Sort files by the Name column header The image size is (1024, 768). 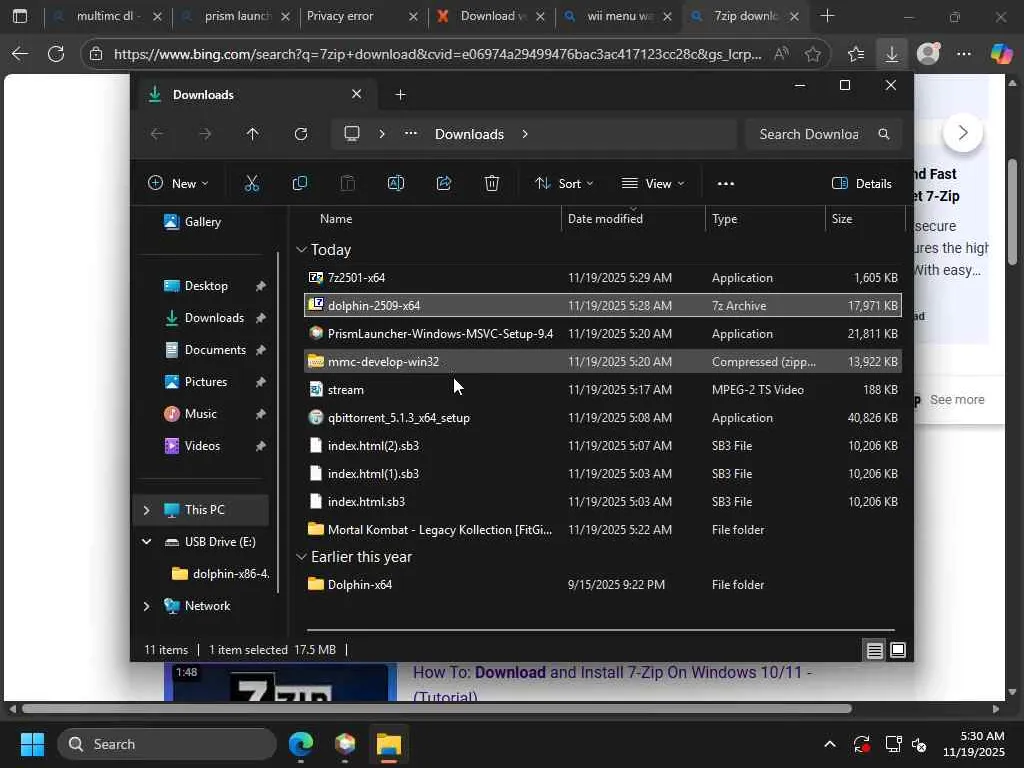pyautogui.click(x=336, y=219)
